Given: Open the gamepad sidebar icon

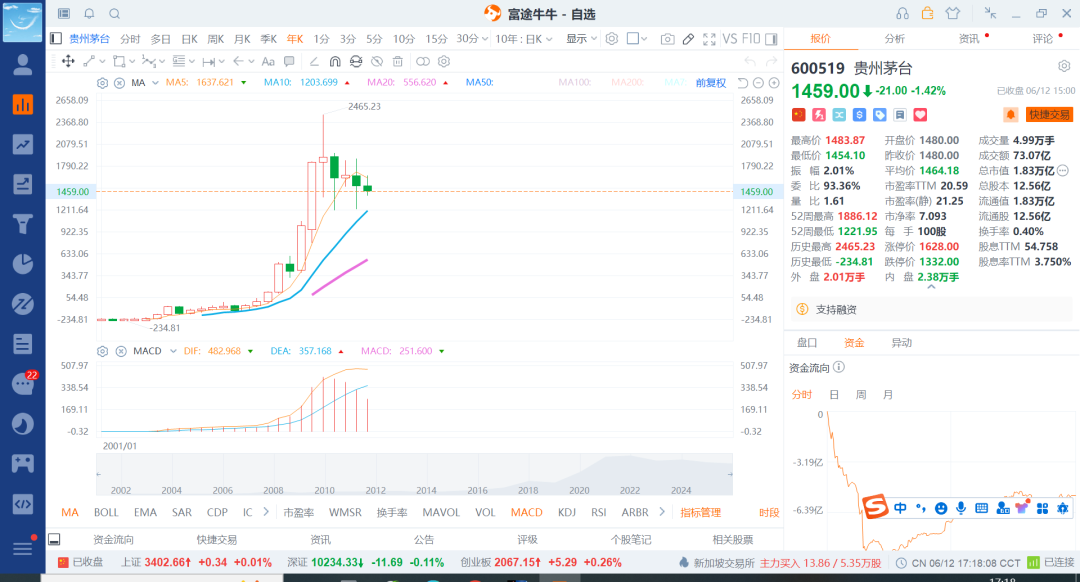Looking at the screenshot, I should (x=23, y=463).
